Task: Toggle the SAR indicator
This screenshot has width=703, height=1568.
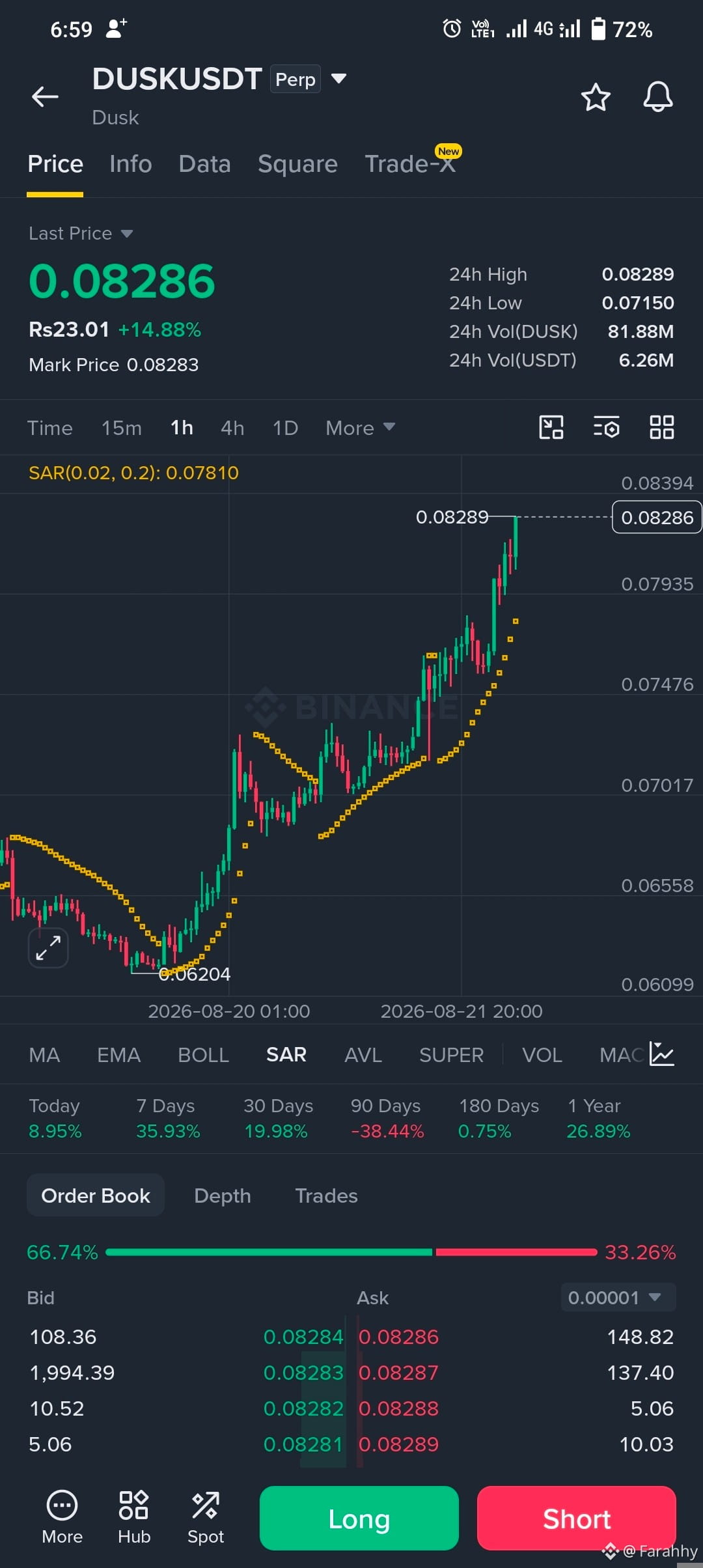Action: 286,1055
